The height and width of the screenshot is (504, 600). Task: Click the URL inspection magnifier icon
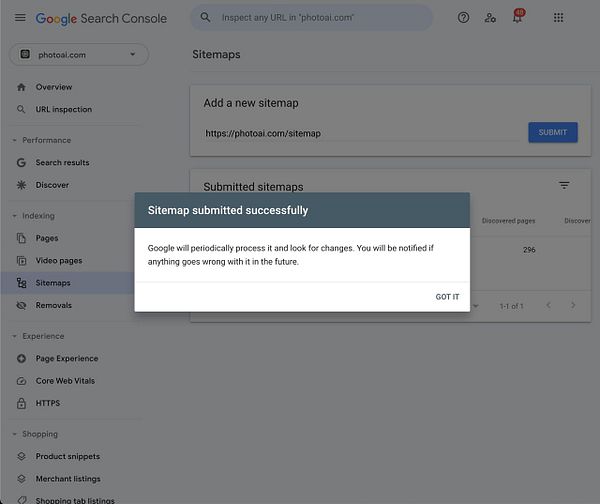21,109
